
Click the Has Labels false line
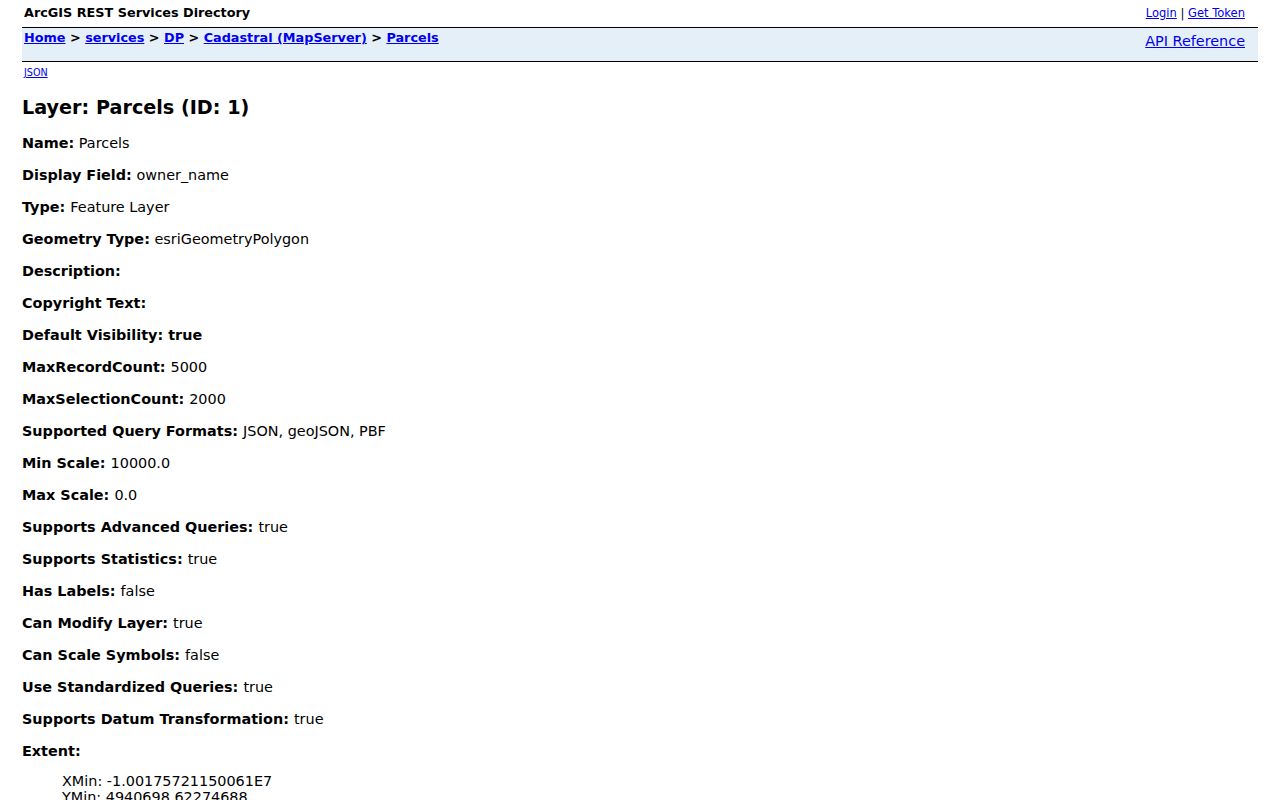(x=89, y=591)
